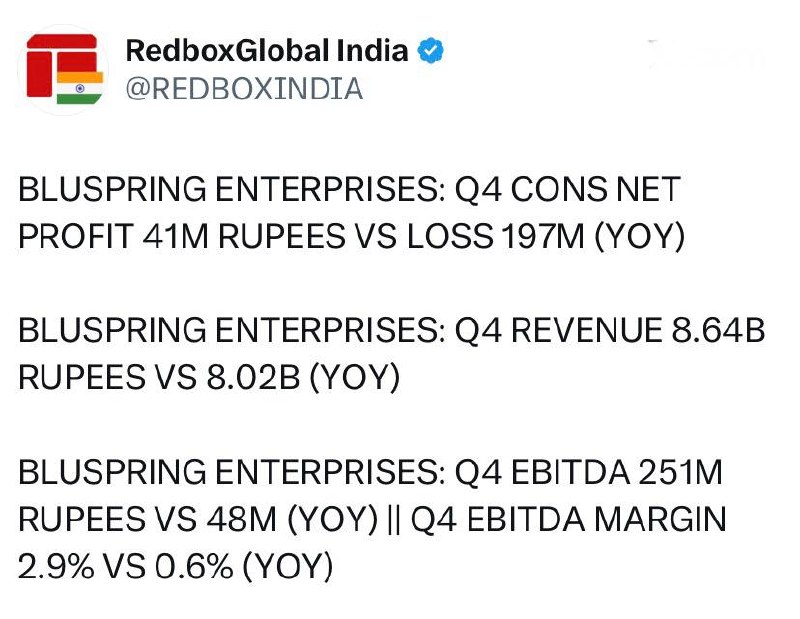Click the 'Q4 EBITDA MARGIN' text
Viewport: 800px width, 619px height.
coord(569,519)
